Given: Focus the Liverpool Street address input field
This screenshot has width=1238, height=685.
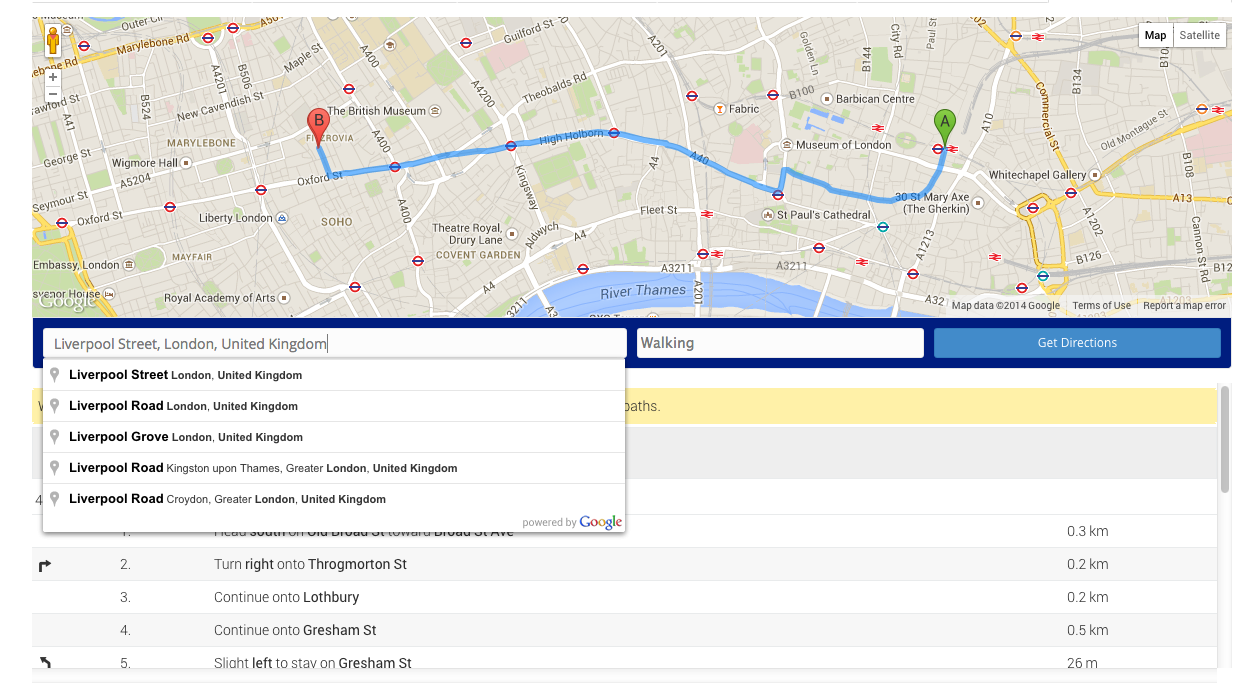Looking at the screenshot, I should [334, 344].
